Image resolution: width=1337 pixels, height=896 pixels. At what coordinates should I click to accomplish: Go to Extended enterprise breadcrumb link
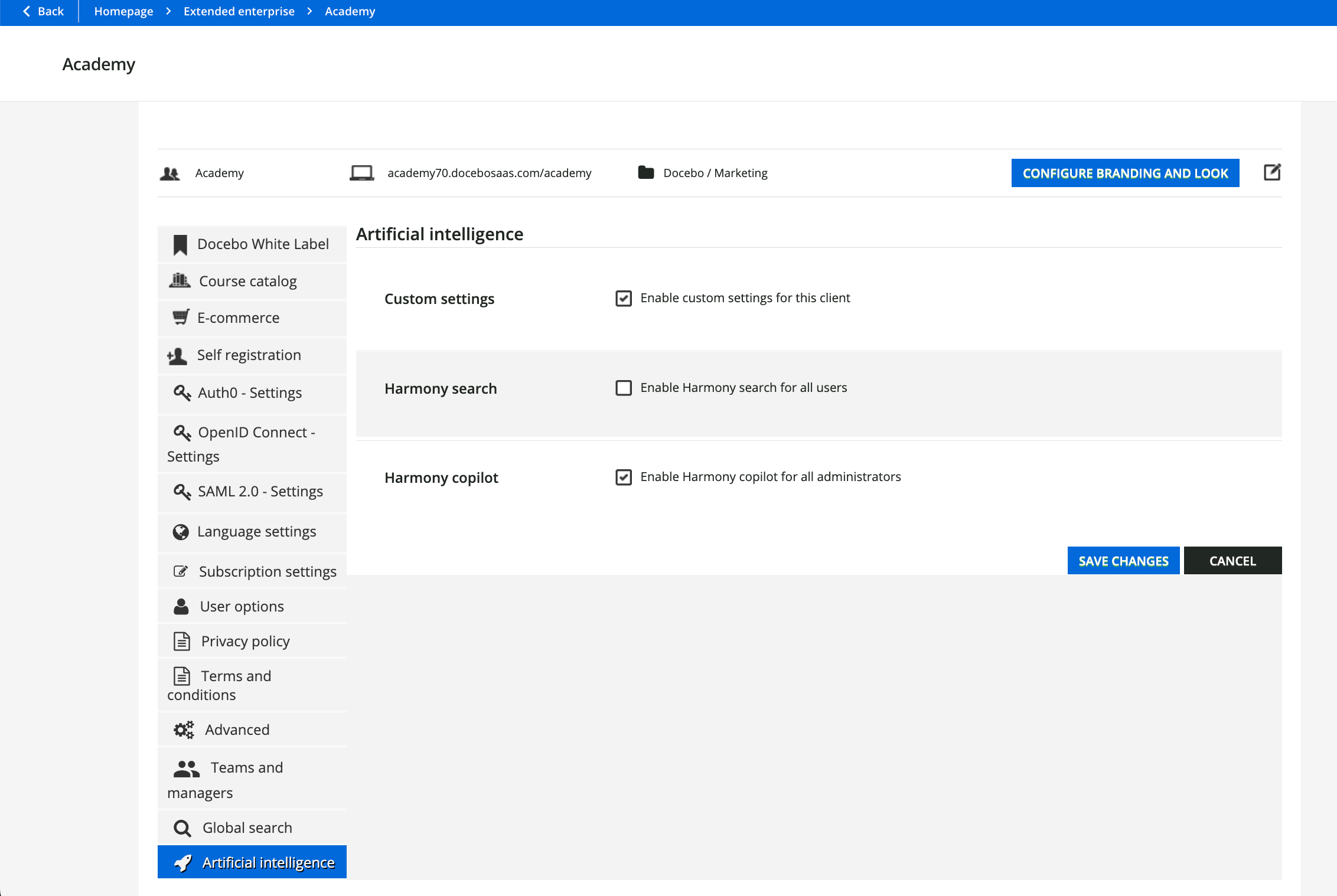tap(239, 11)
